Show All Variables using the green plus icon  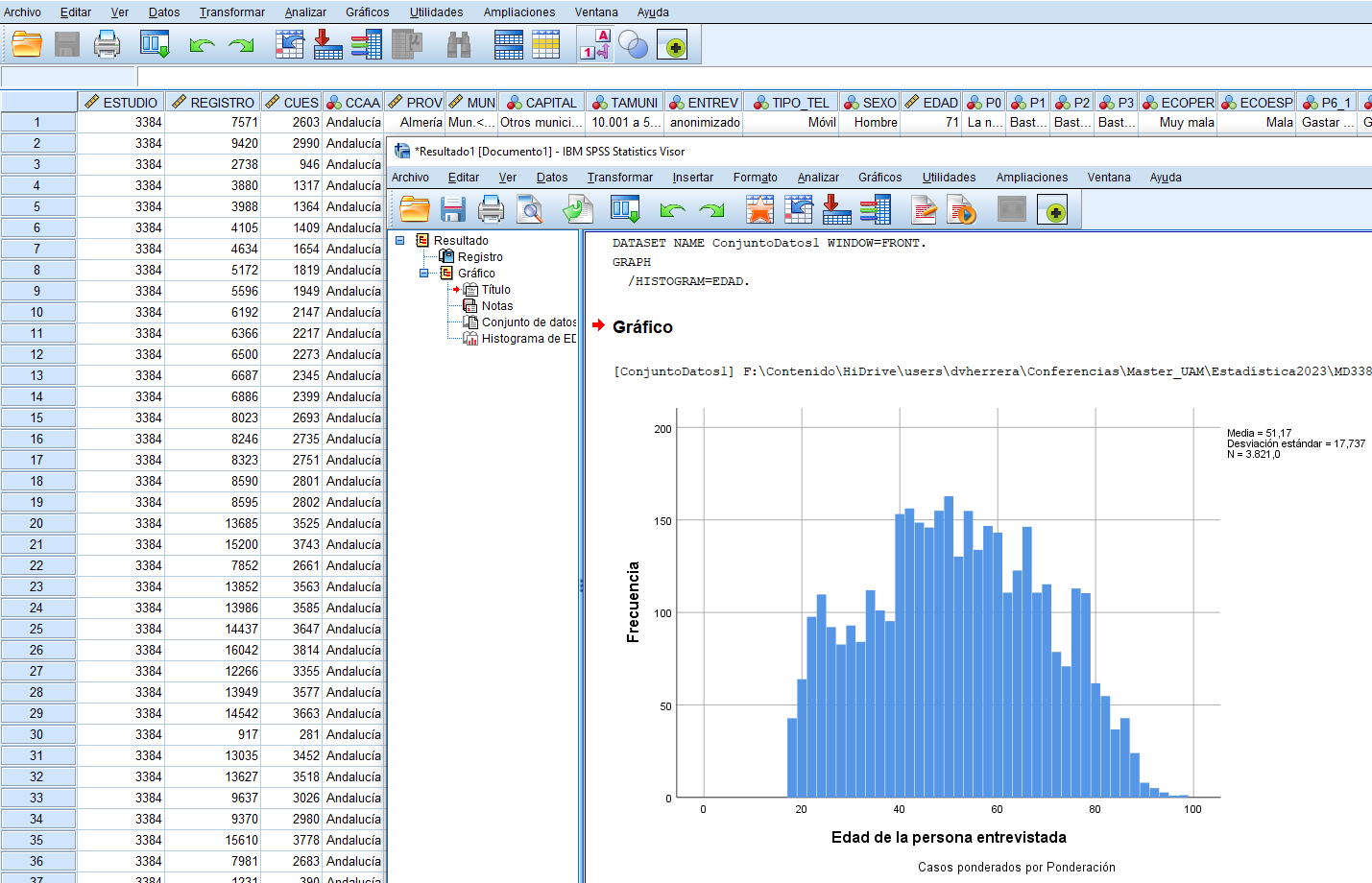pos(672,44)
